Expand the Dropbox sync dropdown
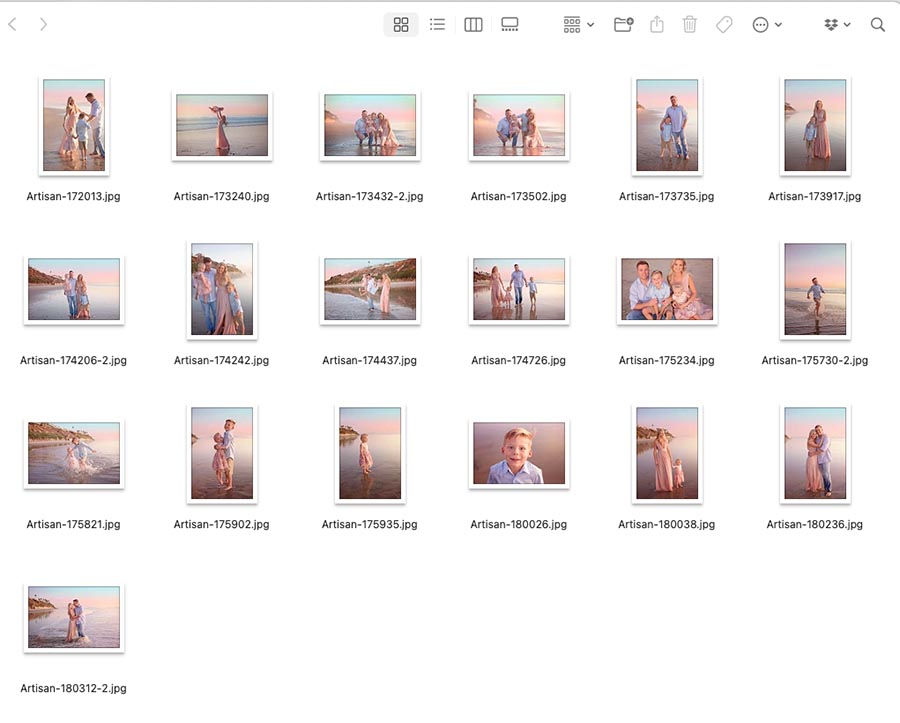Viewport: 900px width, 723px height. [848, 24]
